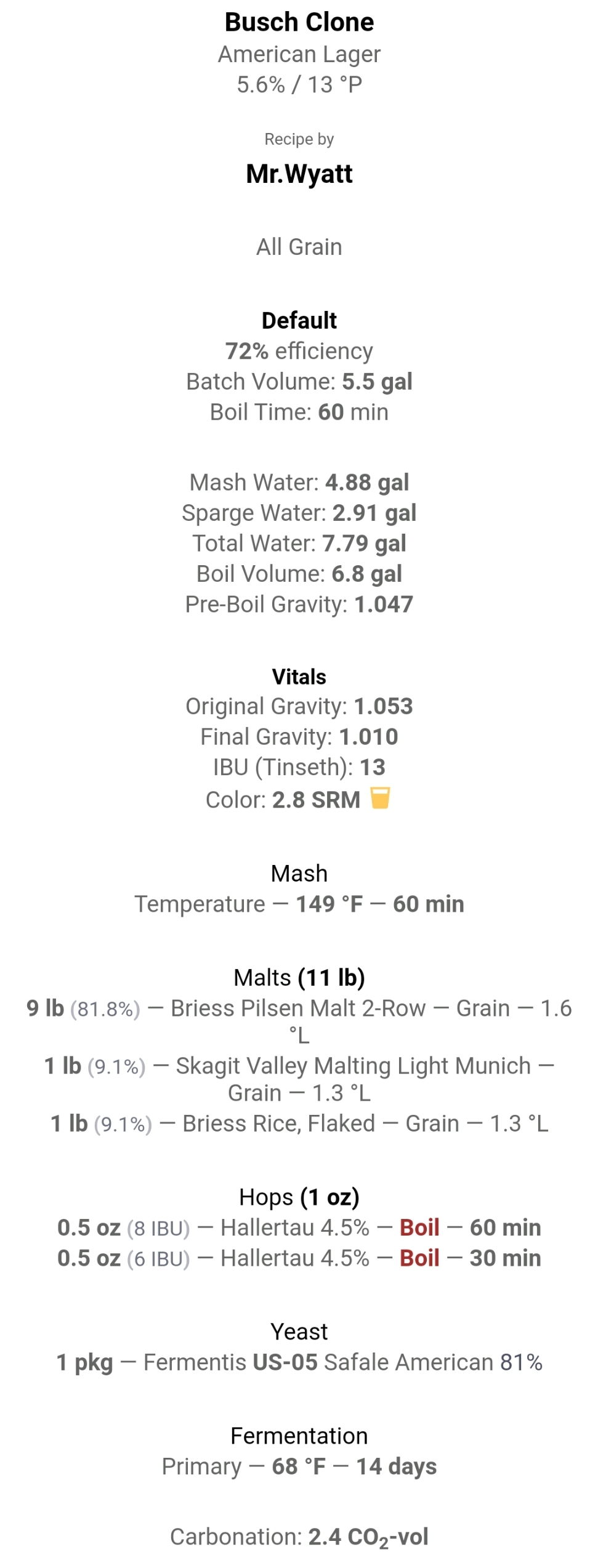Select the Fermentis US-05 yeast entry
This screenshot has height=1568, width=598.
tap(299, 1363)
